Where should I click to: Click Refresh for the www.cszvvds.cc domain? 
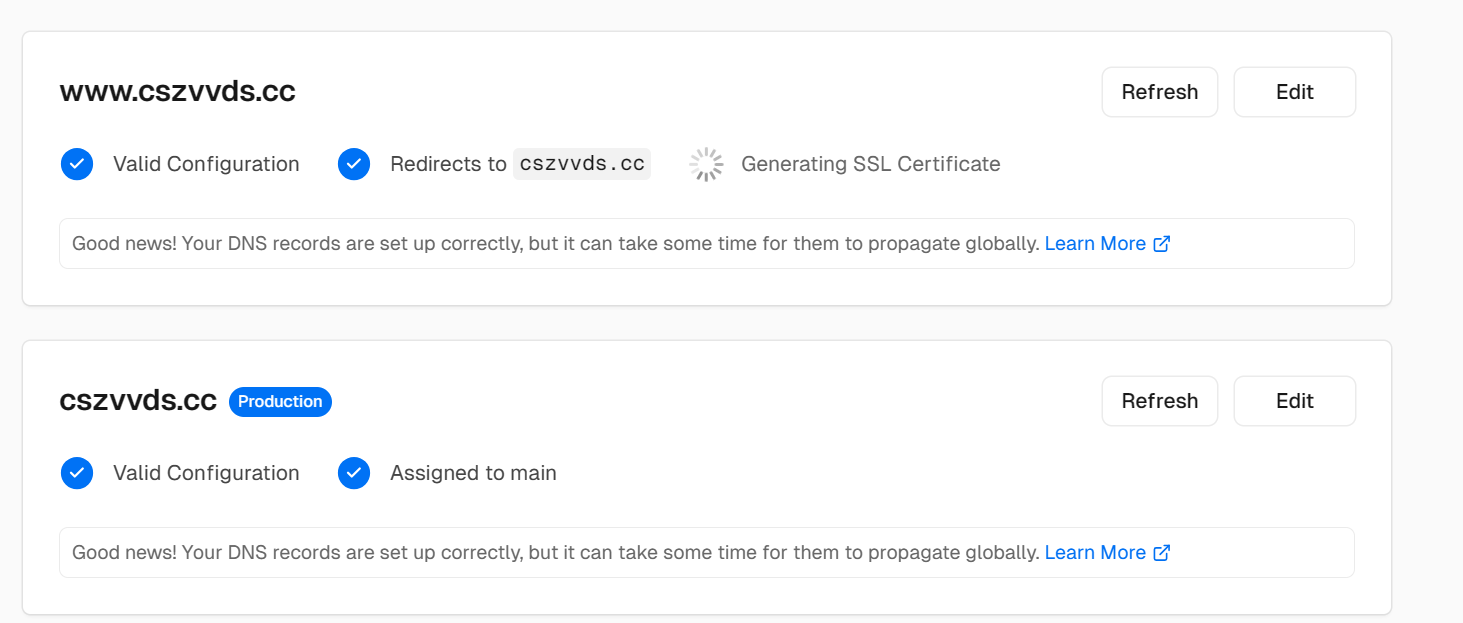(x=1159, y=92)
